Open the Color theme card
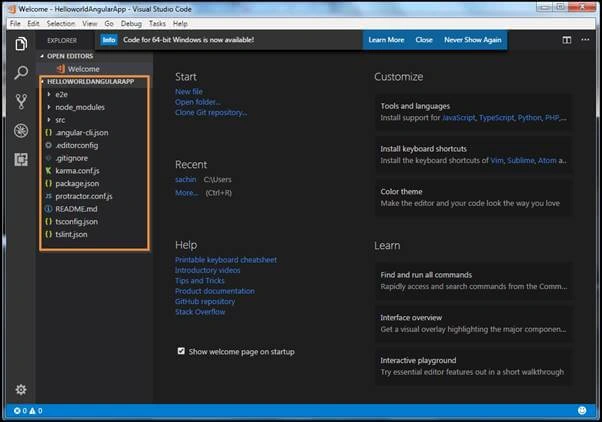 click(473, 197)
